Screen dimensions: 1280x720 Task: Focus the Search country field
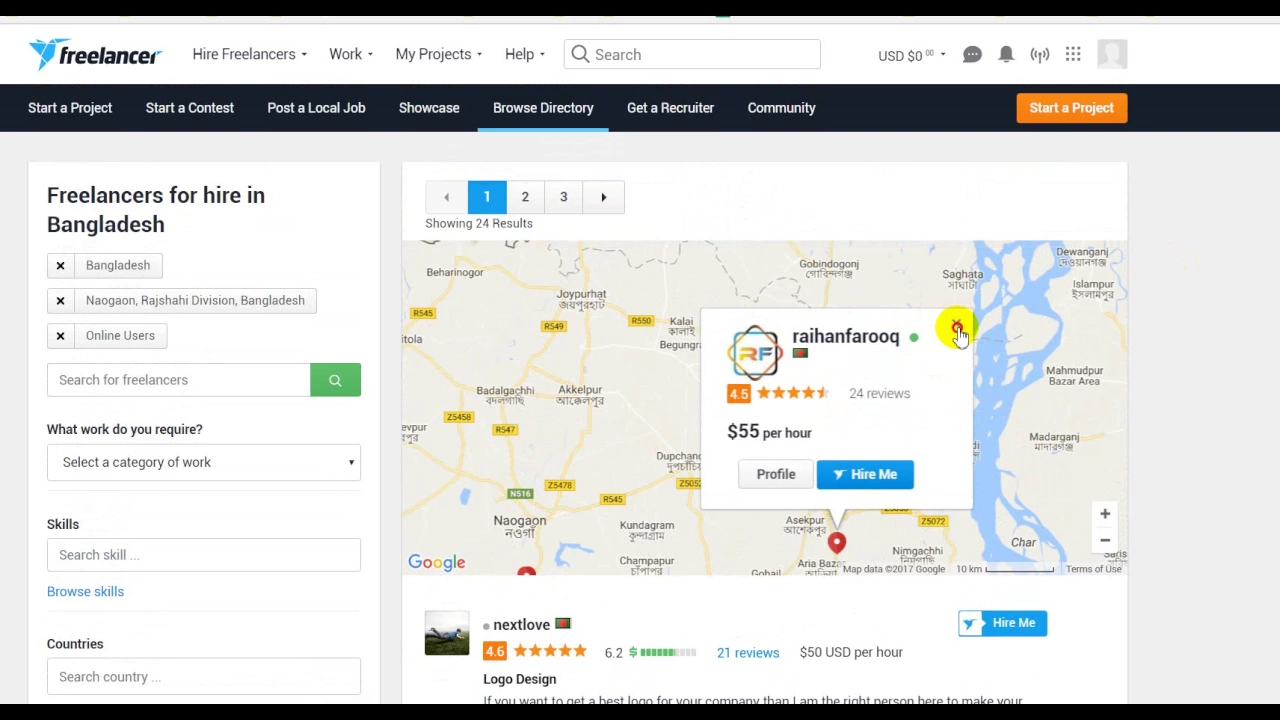click(x=204, y=677)
